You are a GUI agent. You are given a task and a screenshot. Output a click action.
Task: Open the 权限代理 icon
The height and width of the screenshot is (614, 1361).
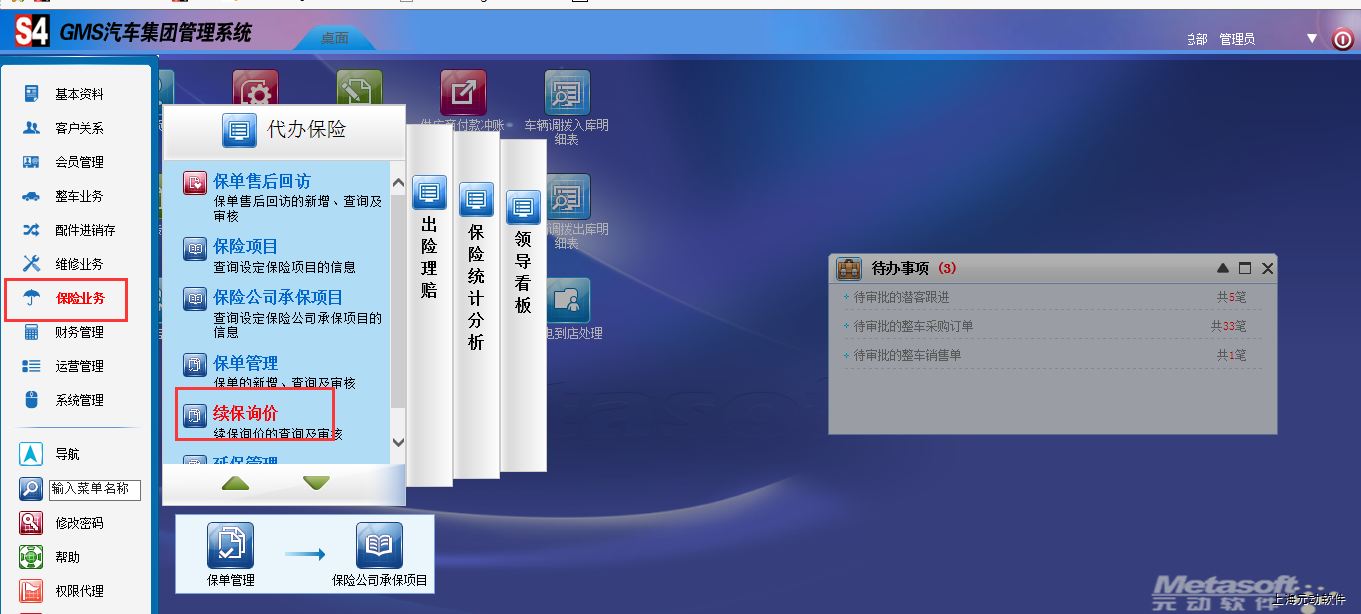[x=31, y=591]
